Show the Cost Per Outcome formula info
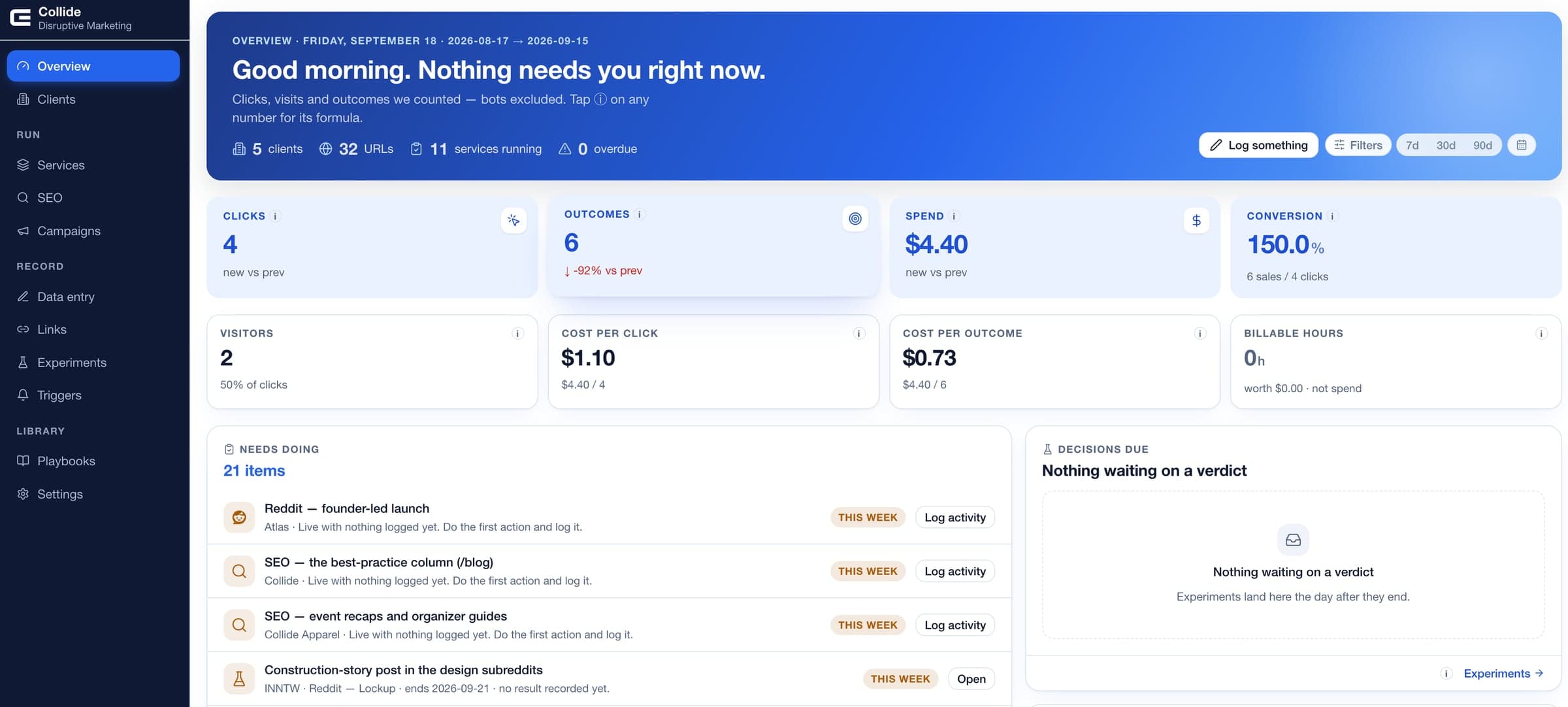 1200,334
